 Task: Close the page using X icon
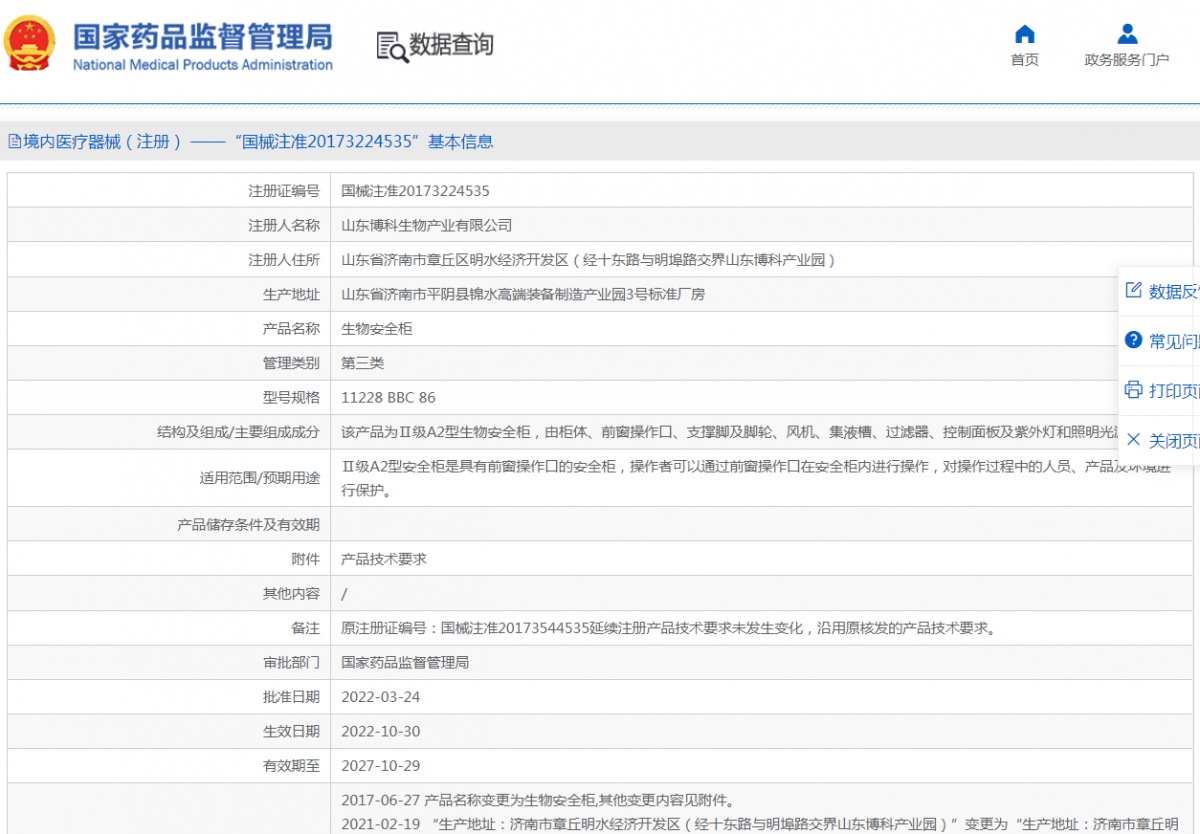tap(1133, 440)
